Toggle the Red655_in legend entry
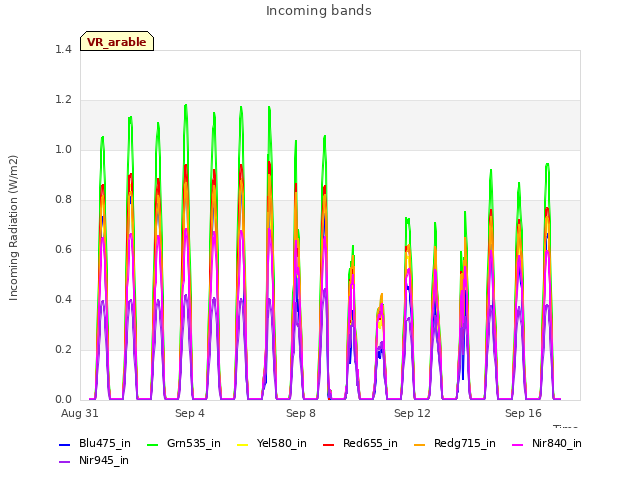Viewport: 640px width, 480px height. click(360, 443)
